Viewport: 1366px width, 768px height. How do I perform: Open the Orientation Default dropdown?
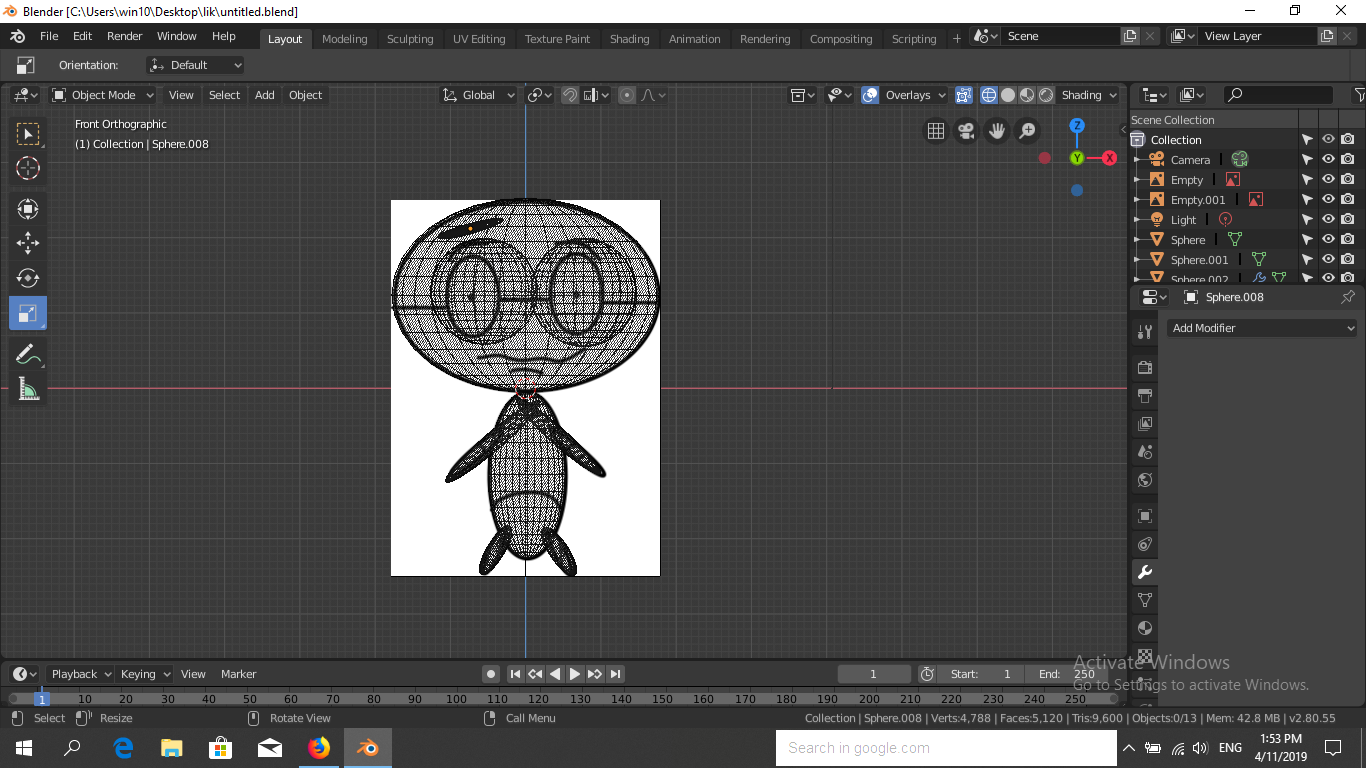(x=195, y=65)
